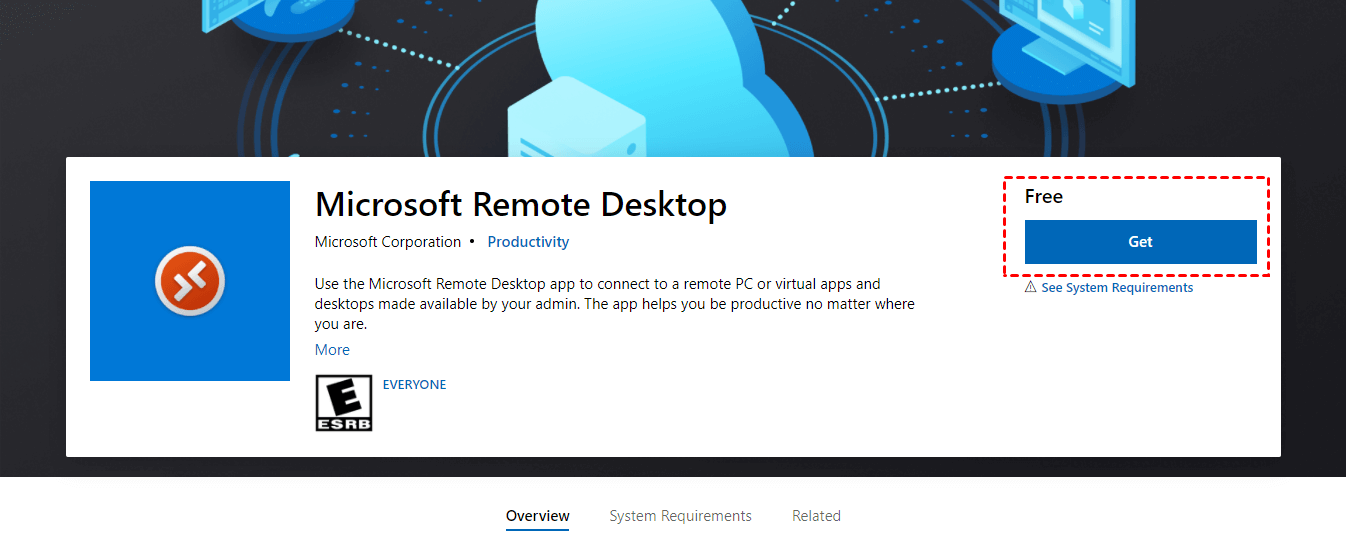Click the Microsoft Remote Desktop title

(521, 205)
